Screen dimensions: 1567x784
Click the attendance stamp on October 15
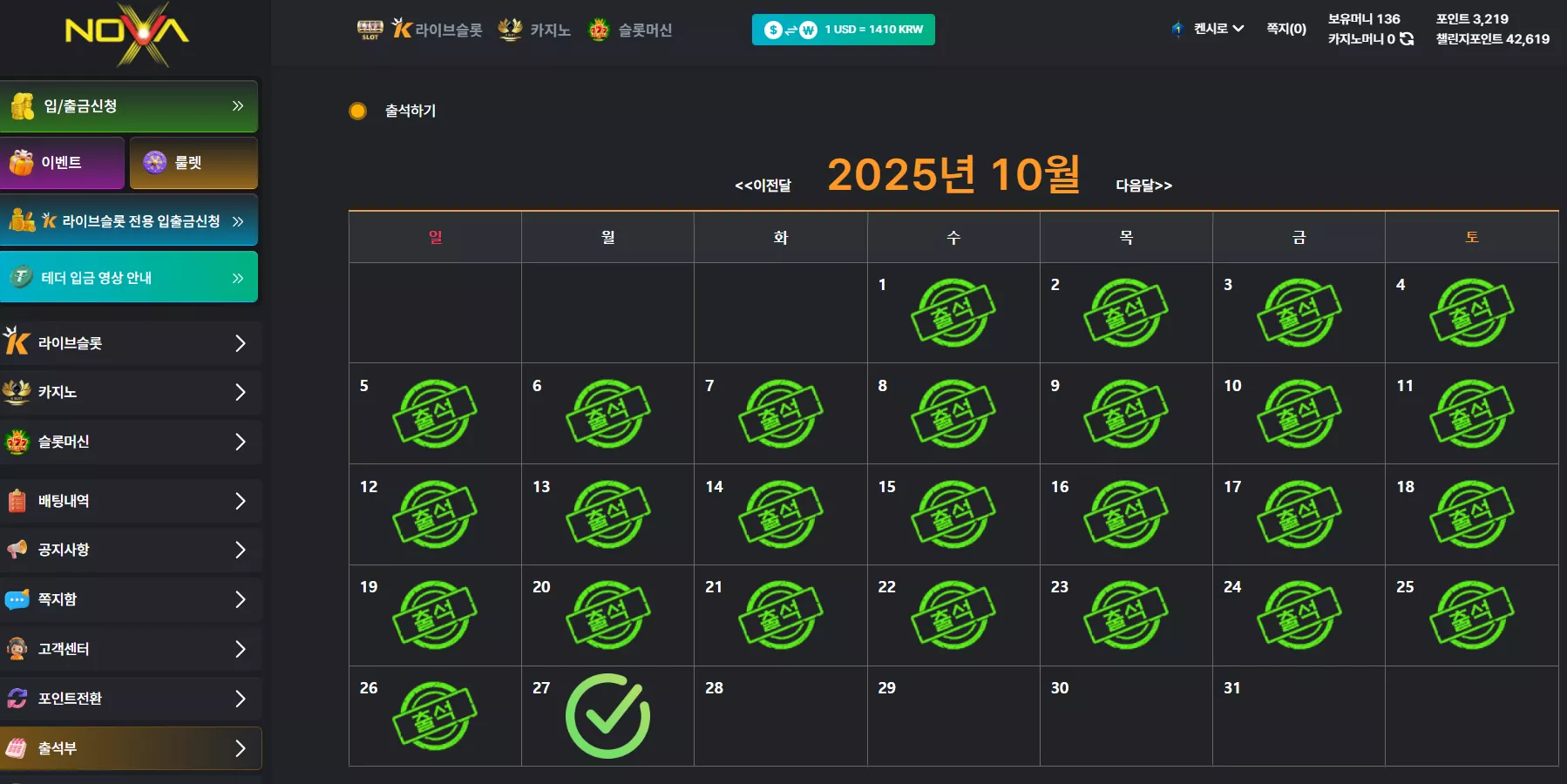(x=953, y=515)
